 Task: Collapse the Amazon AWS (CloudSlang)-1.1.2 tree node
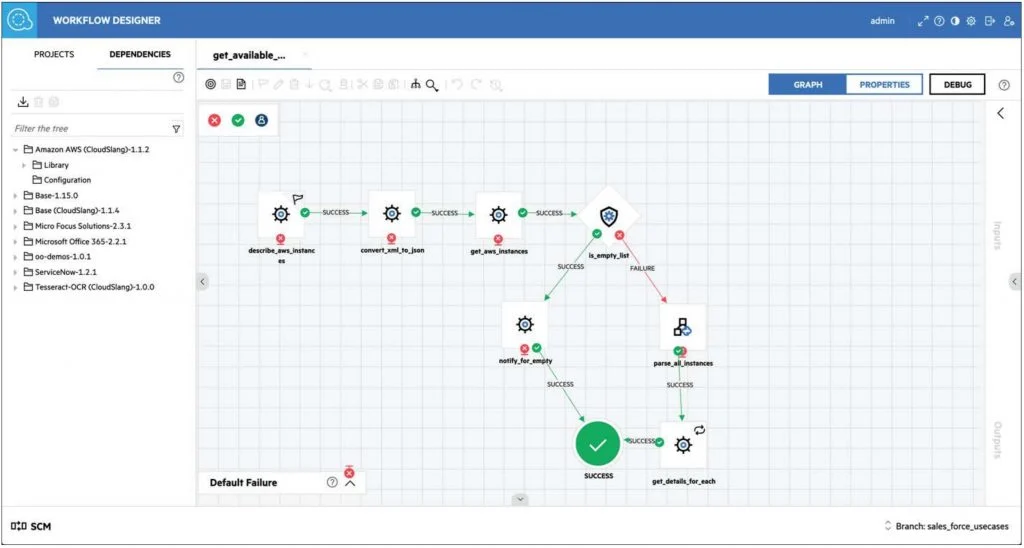click(16, 150)
